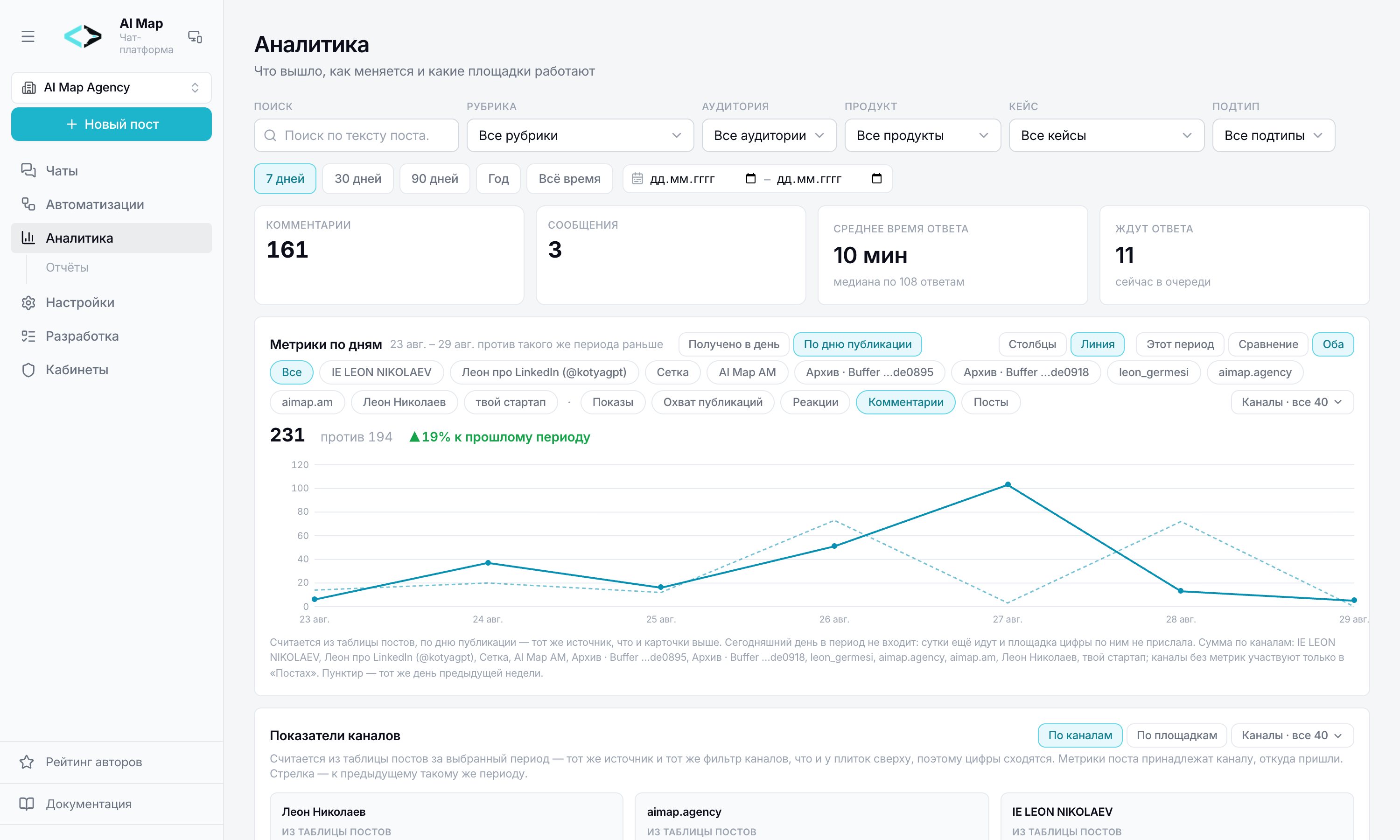
Task: Select the Год period
Action: 498,179
